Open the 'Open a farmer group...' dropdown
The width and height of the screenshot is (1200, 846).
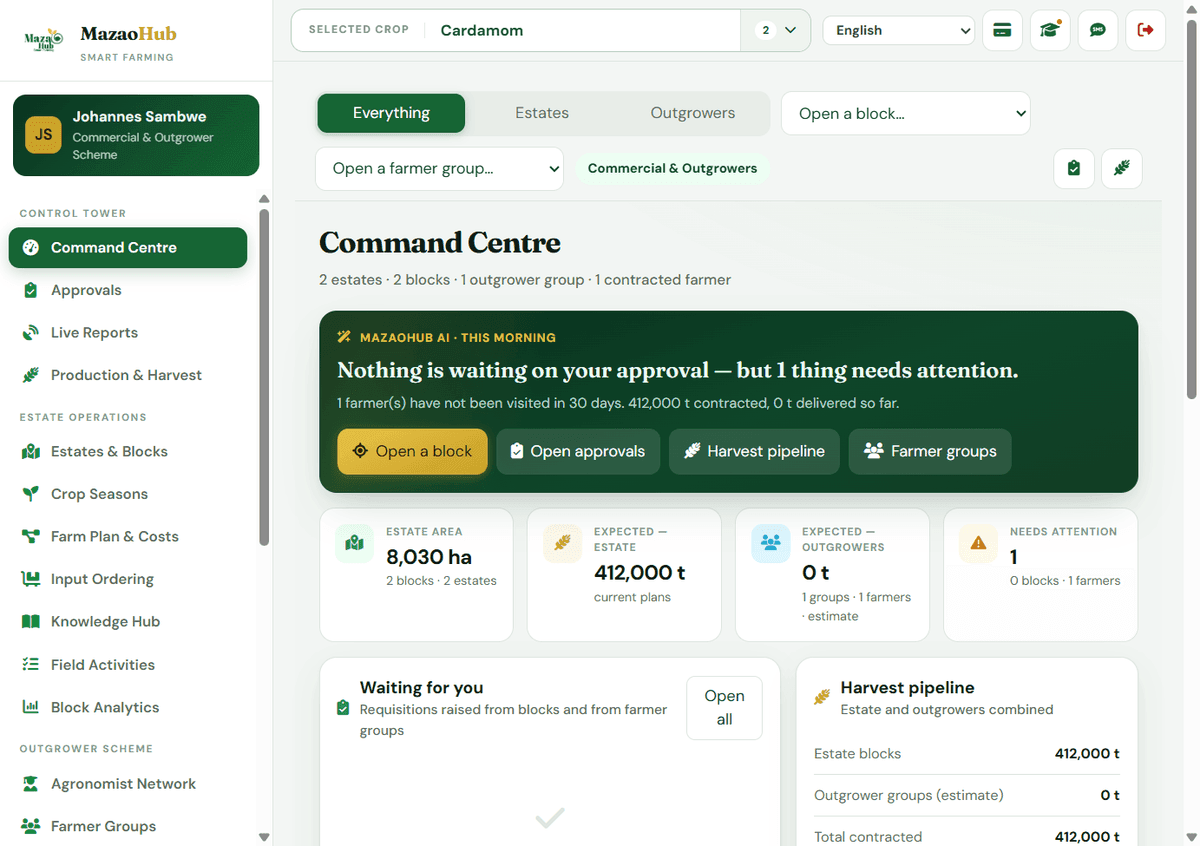[439, 169]
